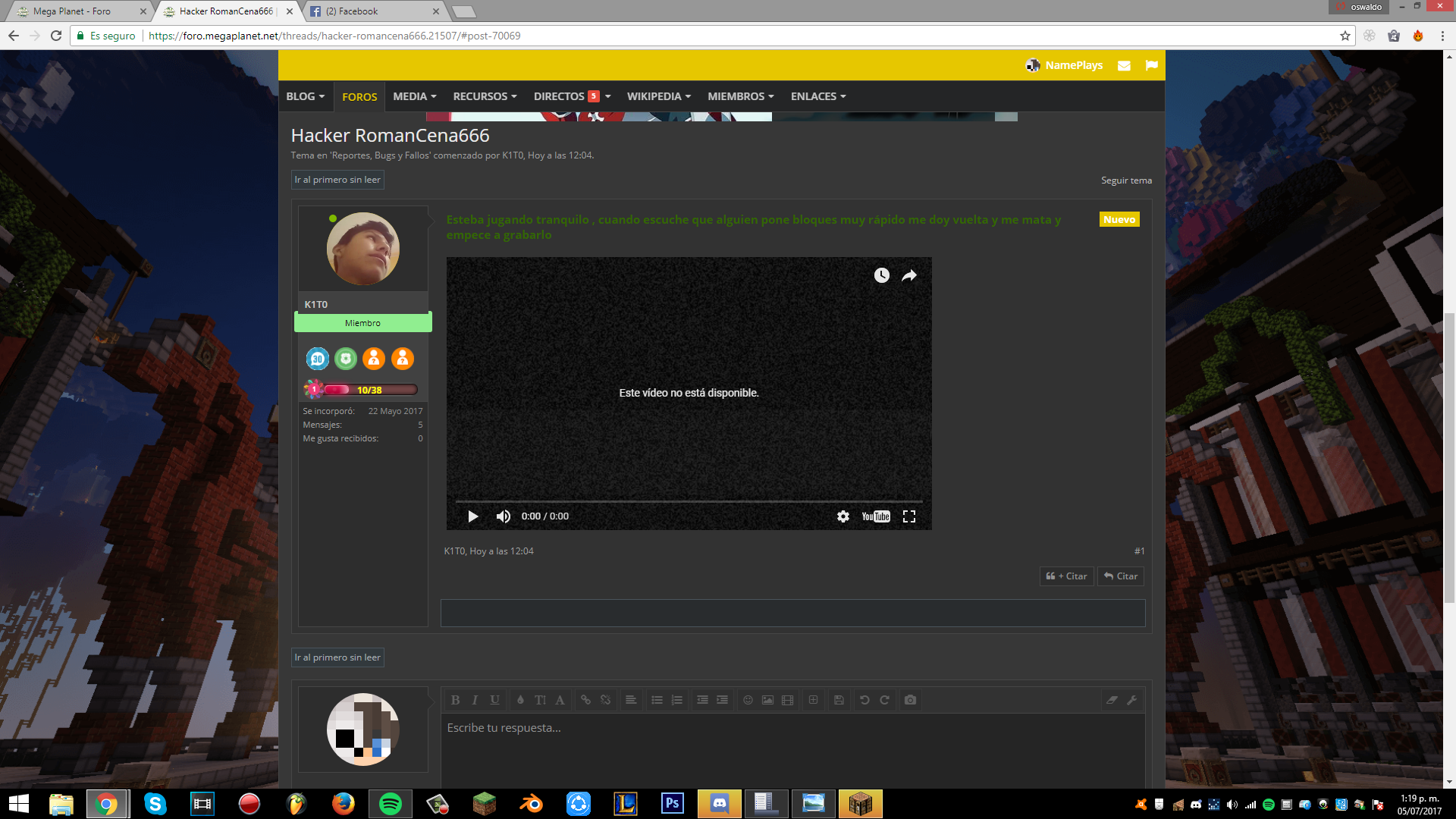Open the FOROS tab
The width and height of the screenshot is (1456, 819).
point(359,96)
